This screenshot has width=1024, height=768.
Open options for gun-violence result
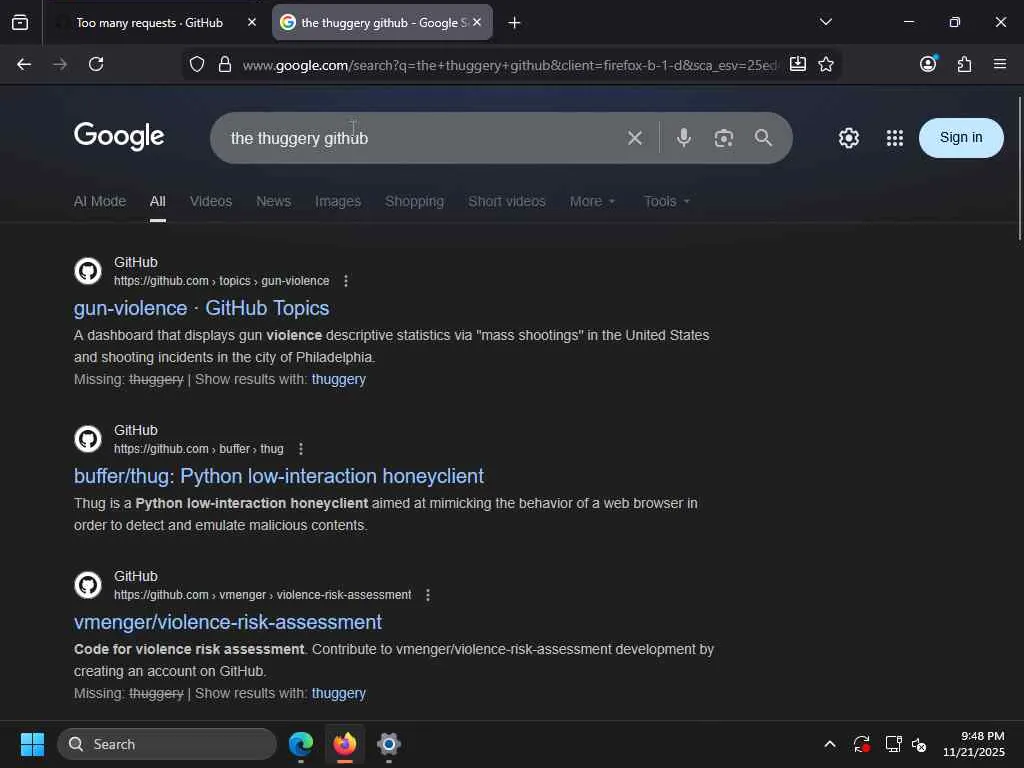[346, 281]
